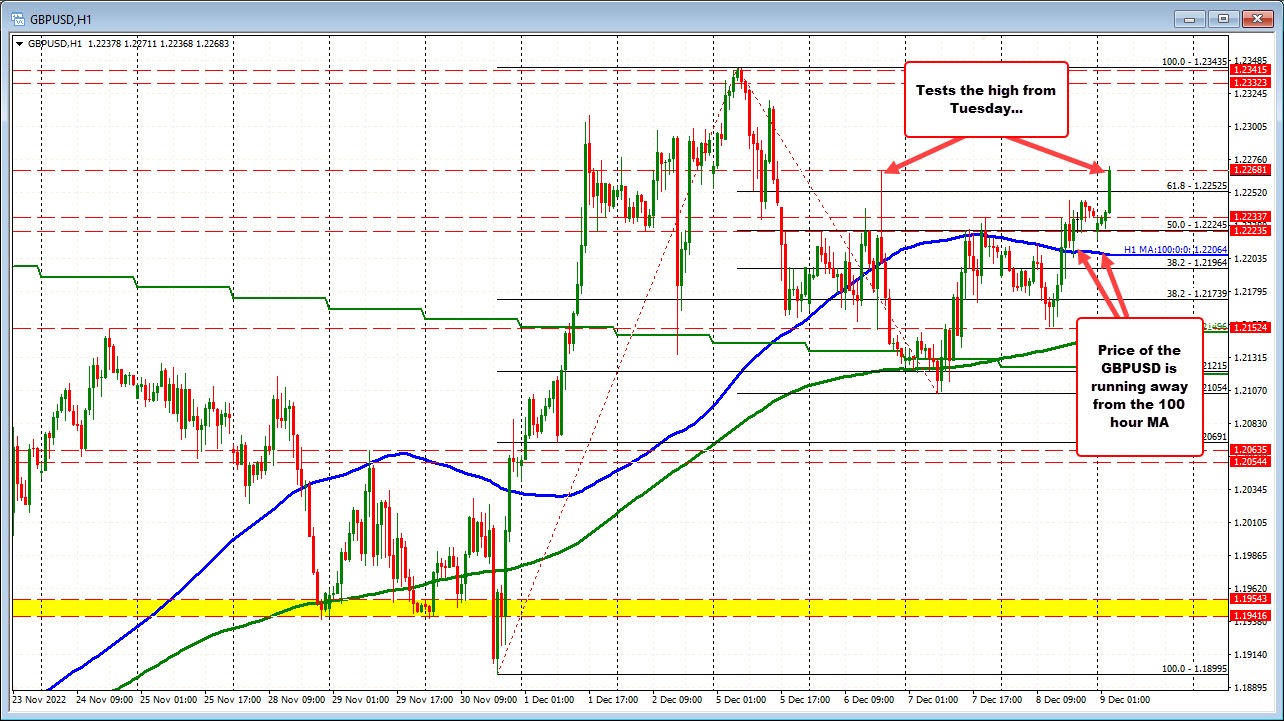Click the current price tag 1.22681
This screenshot has height=721, width=1284.
[x=1252, y=170]
